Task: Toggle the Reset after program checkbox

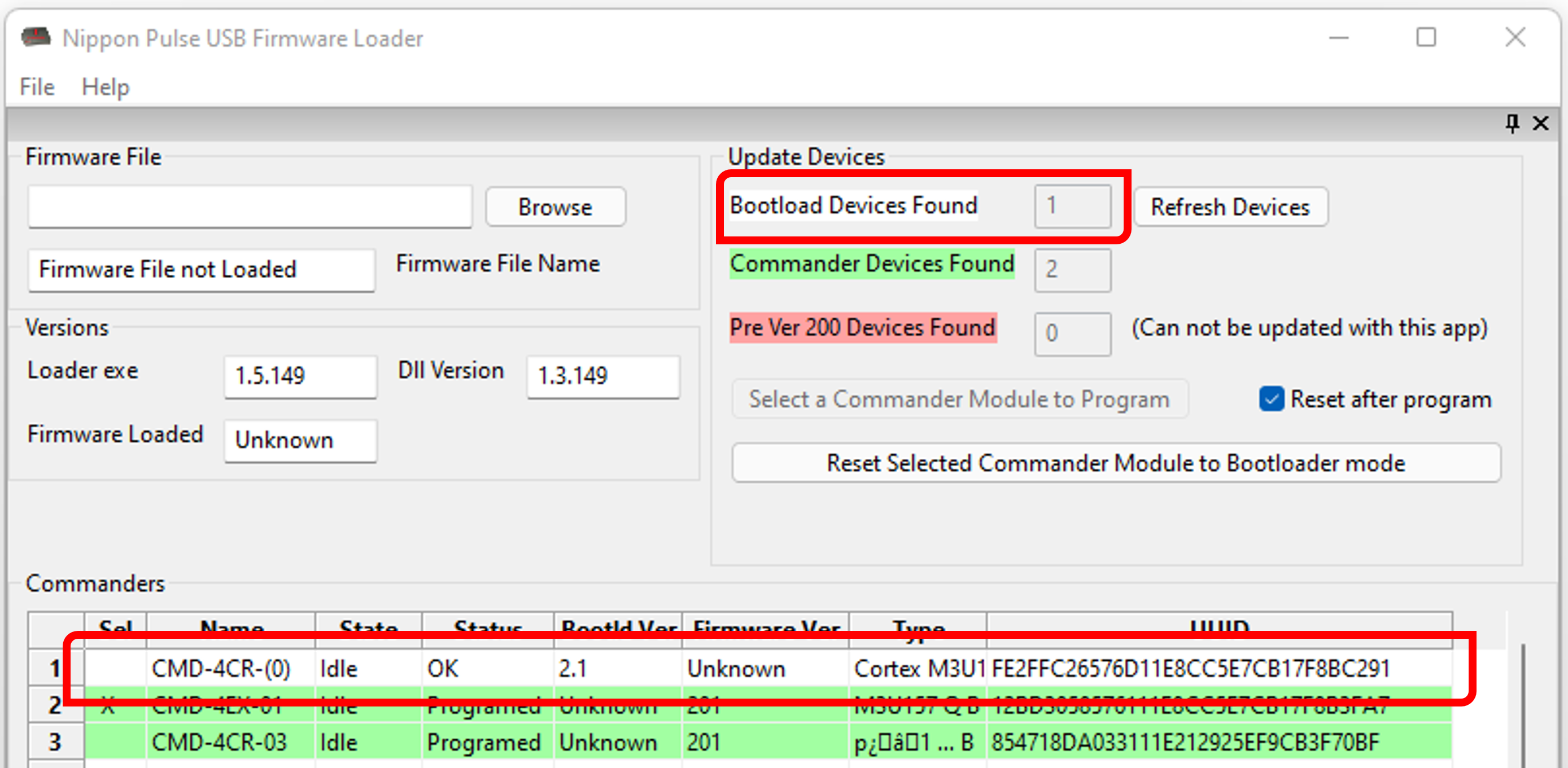Action: (x=1272, y=399)
